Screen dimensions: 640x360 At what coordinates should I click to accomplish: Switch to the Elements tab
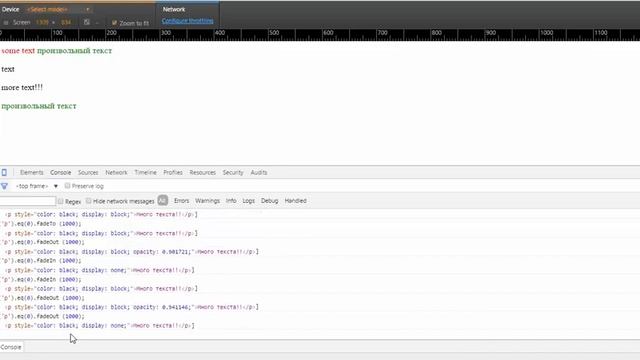pyautogui.click(x=31, y=172)
